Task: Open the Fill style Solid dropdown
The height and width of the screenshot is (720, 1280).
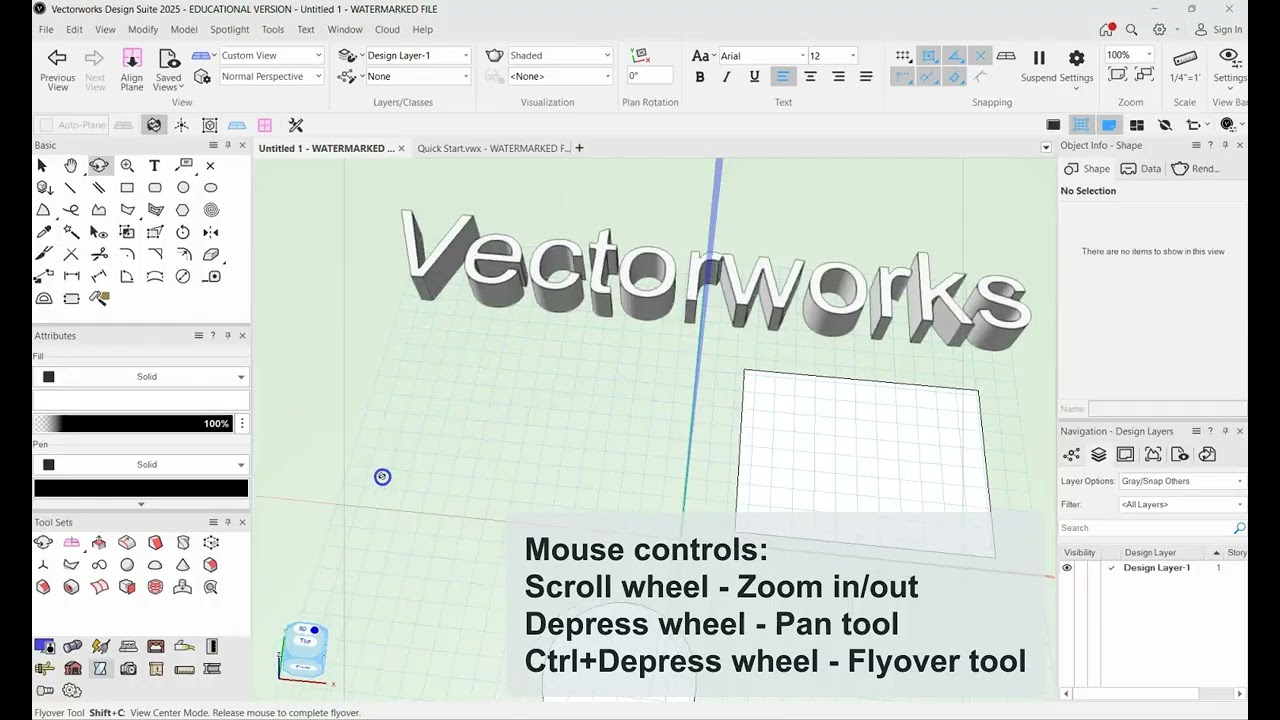Action: click(x=141, y=377)
